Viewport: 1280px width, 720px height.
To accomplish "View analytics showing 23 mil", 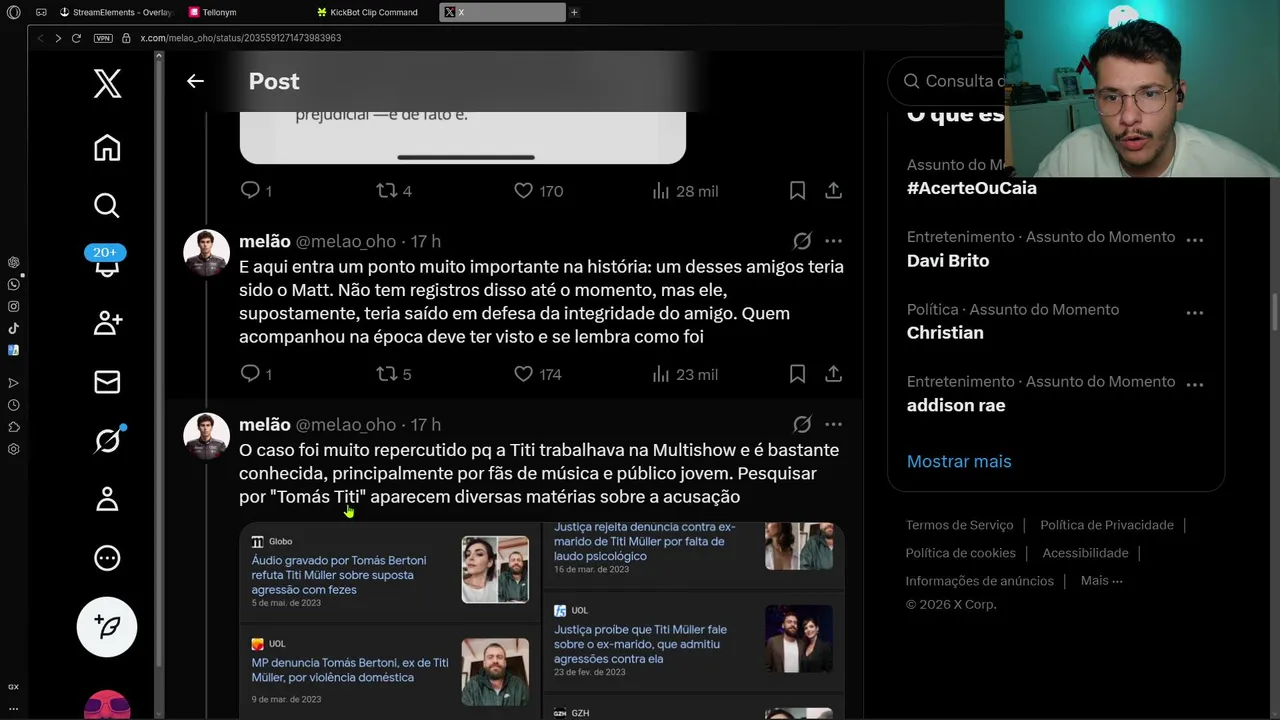I will tap(685, 374).
